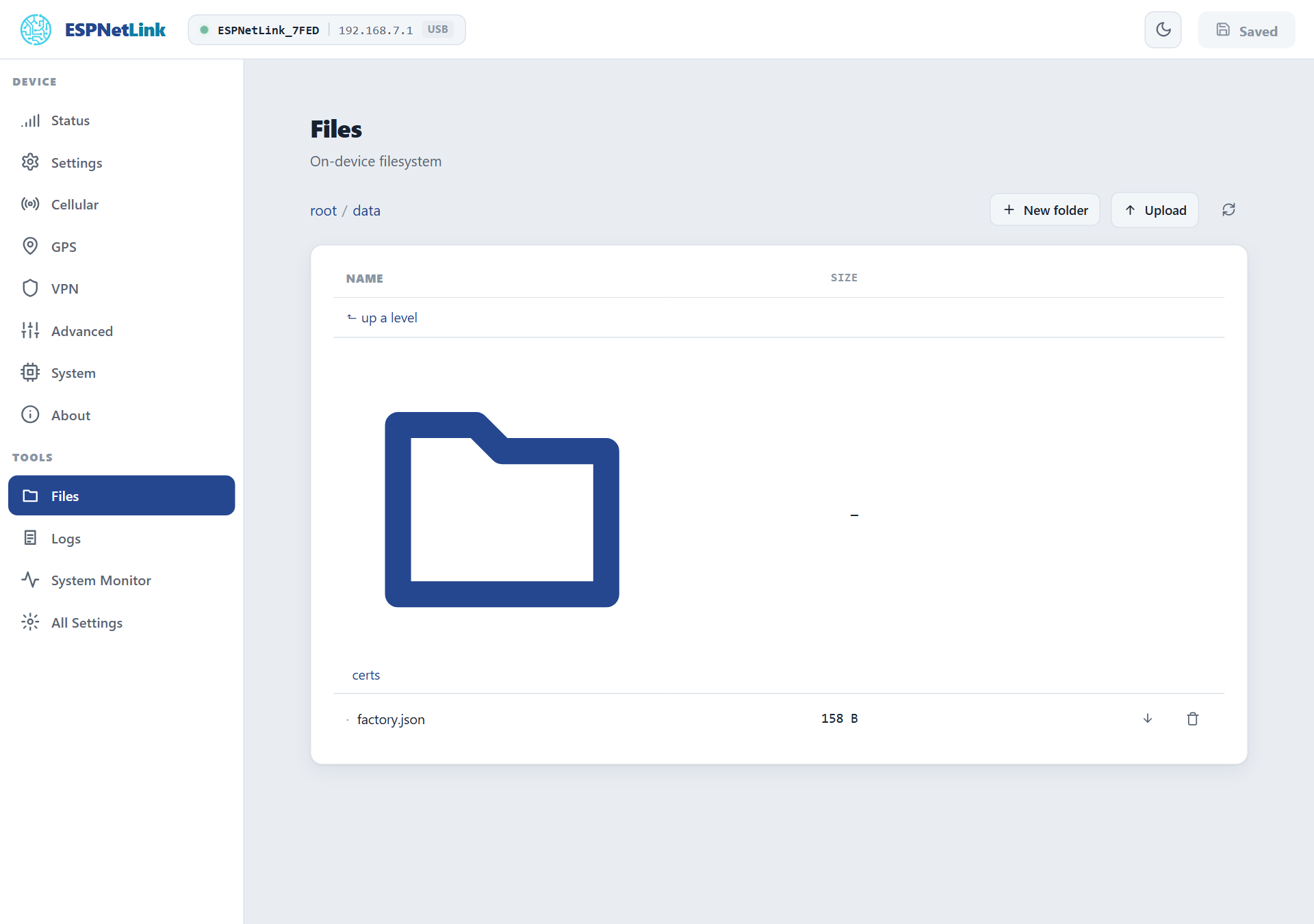Click the Advanced sliders icon

click(x=30, y=331)
